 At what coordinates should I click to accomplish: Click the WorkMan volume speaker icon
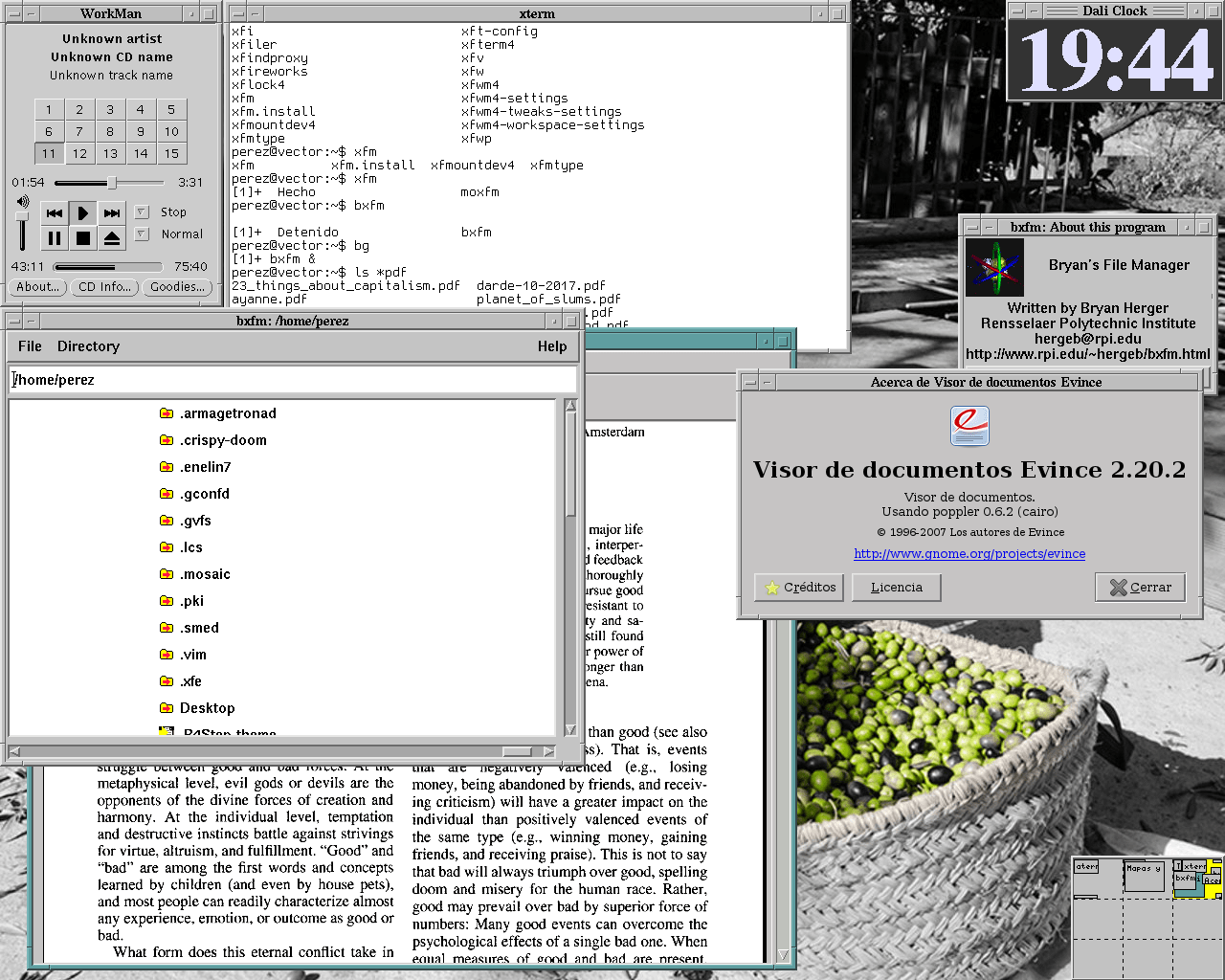click(23, 202)
